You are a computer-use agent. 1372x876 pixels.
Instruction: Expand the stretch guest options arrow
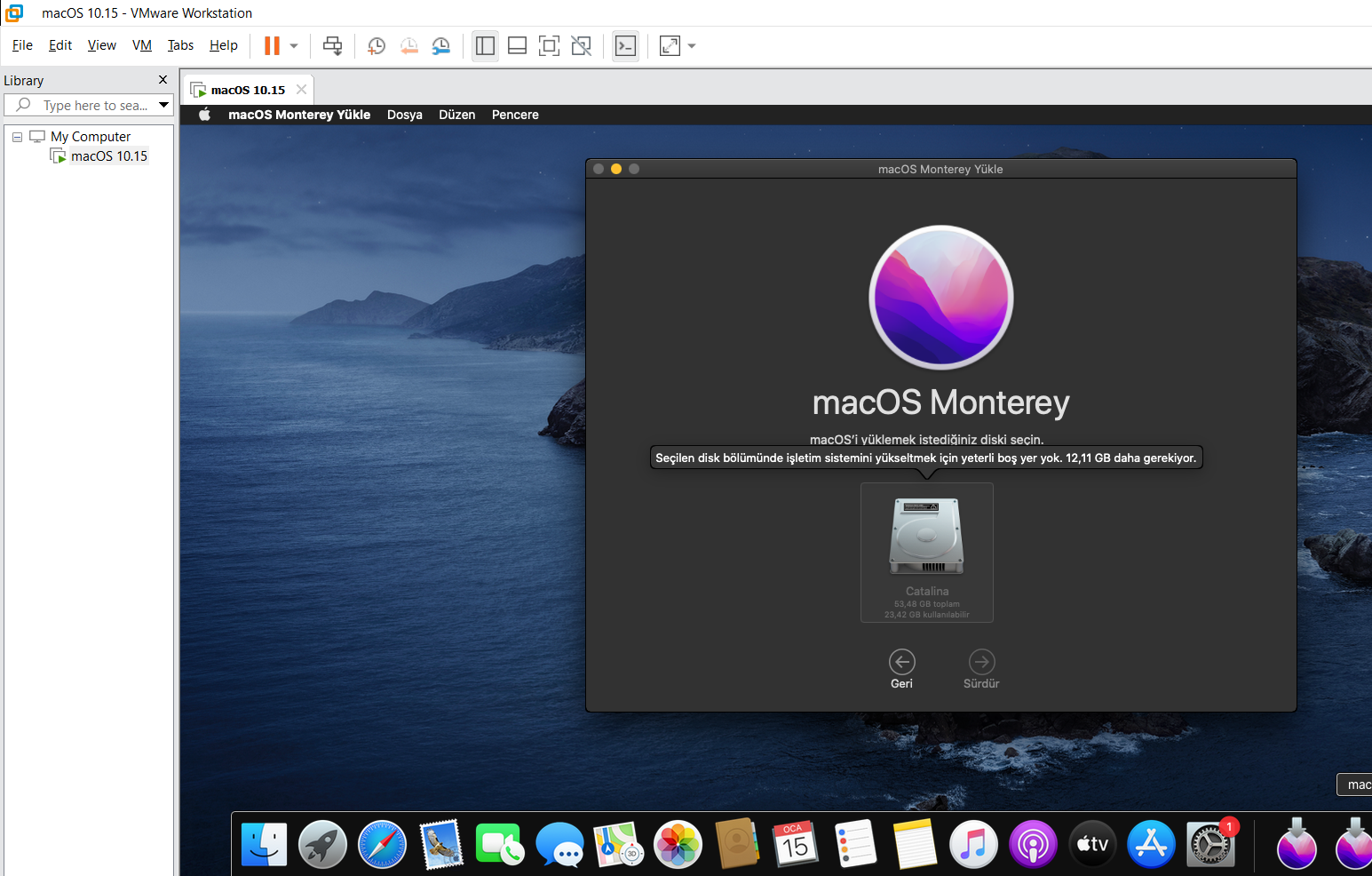692,45
